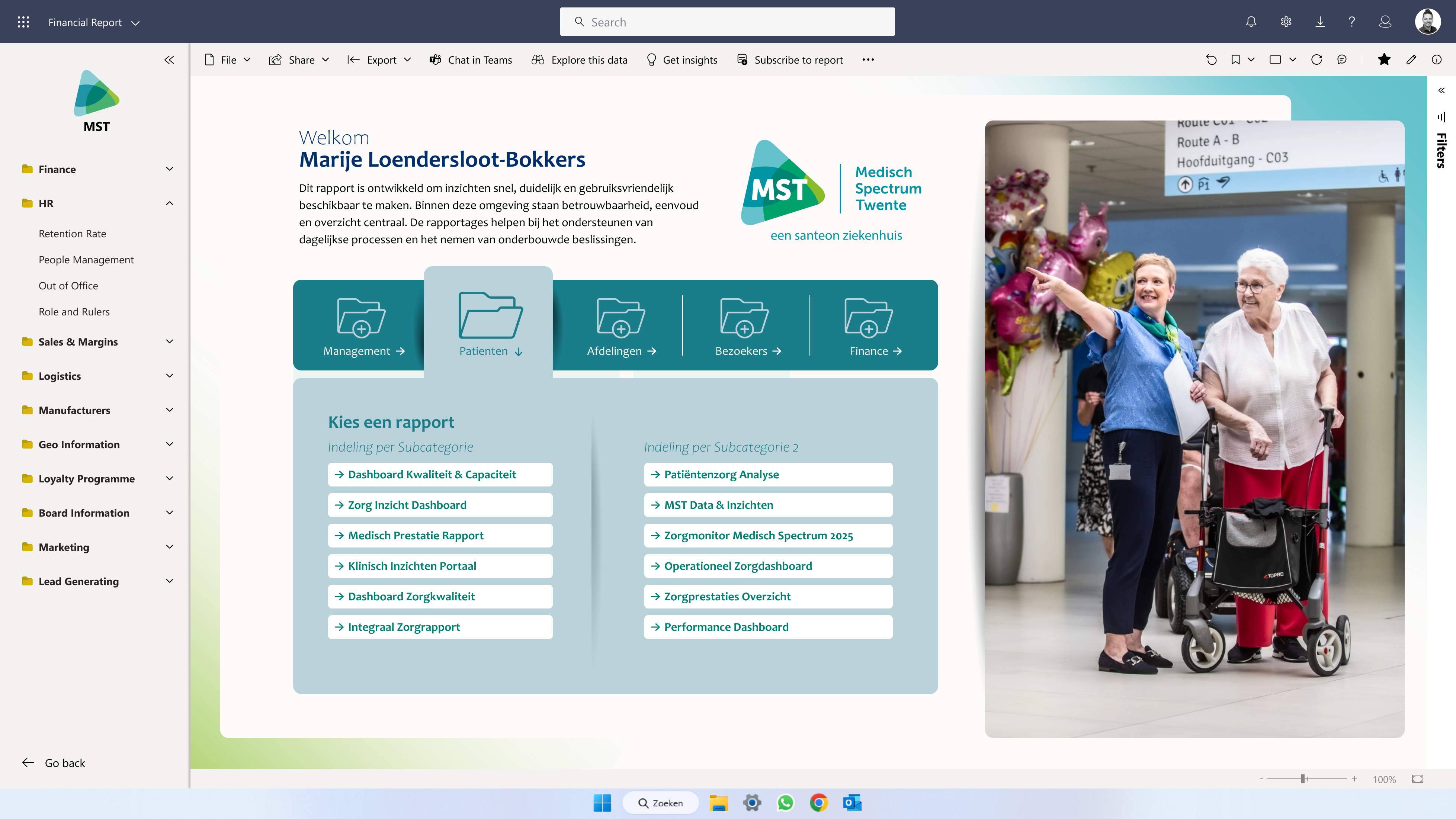Open Retention Rate under HR
The image size is (1456, 819).
click(x=72, y=234)
